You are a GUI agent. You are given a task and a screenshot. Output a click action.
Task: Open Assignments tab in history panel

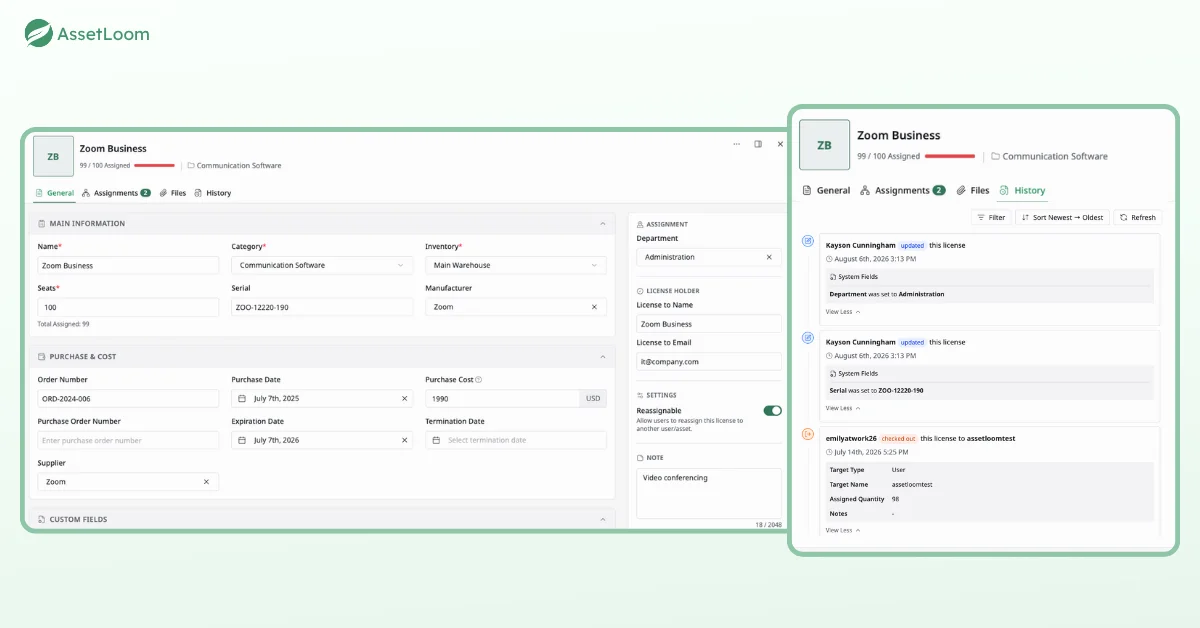pyautogui.click(x=902, y=190)
